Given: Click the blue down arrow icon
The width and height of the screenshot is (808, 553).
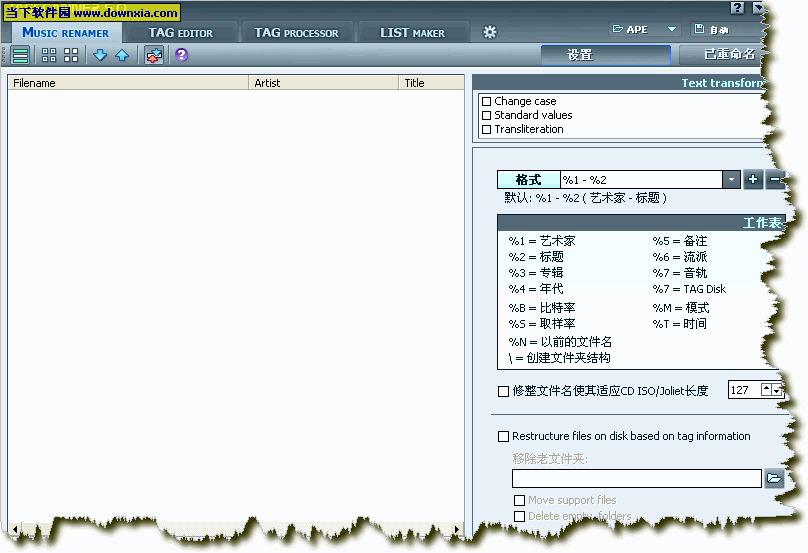Looking at the screenshot, I should click(100, 55).
